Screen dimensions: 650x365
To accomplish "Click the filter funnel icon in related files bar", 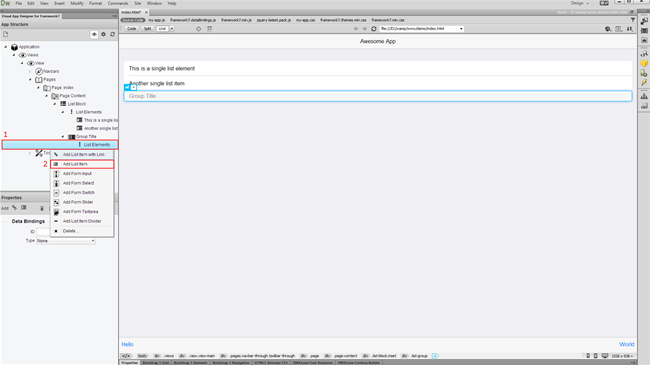I will (633, 20).
